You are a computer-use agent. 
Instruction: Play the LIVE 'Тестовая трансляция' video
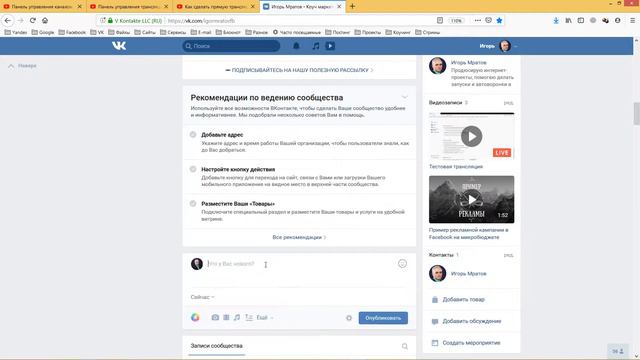(471, 136)
